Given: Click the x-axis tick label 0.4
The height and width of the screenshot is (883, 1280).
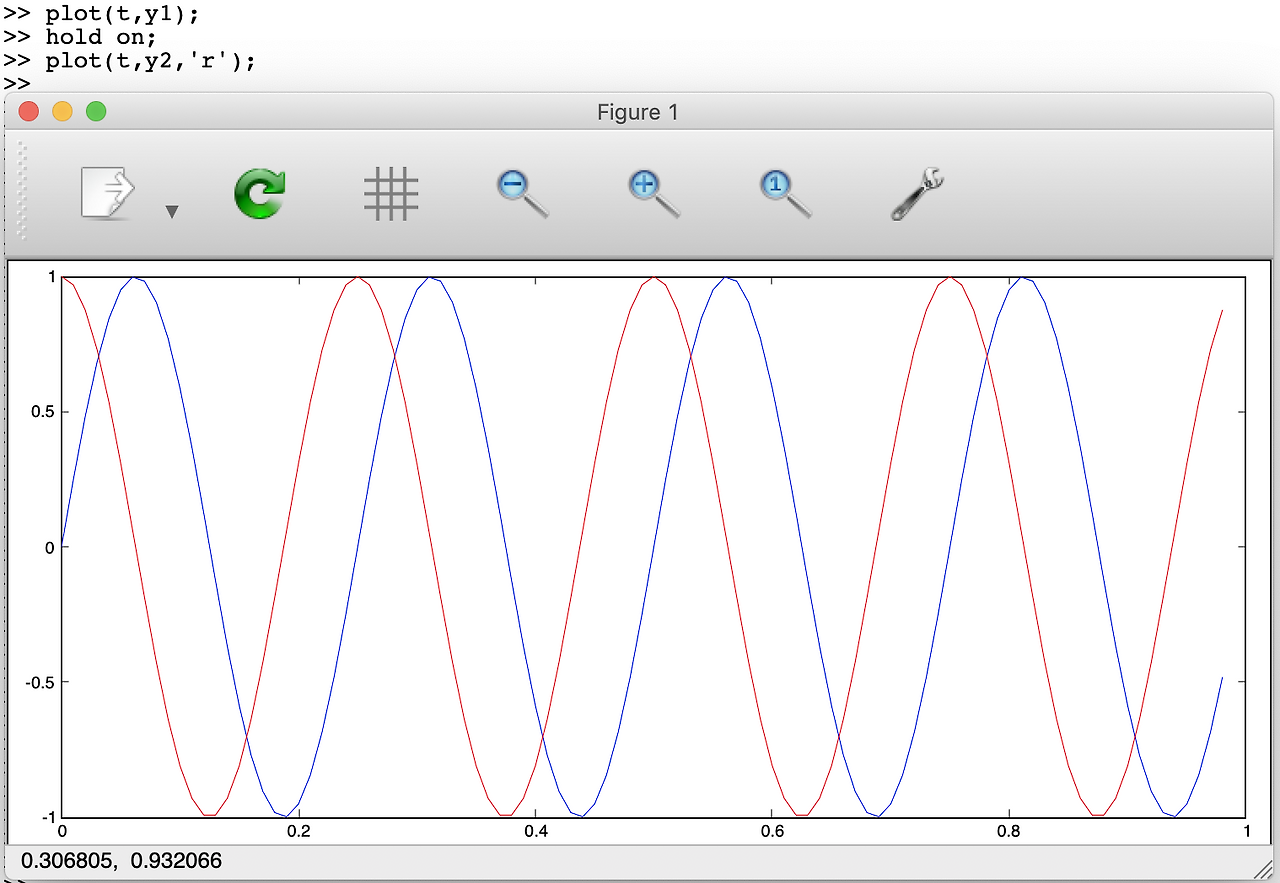Looking at the screenshot, I should click(x=537, y=830).
